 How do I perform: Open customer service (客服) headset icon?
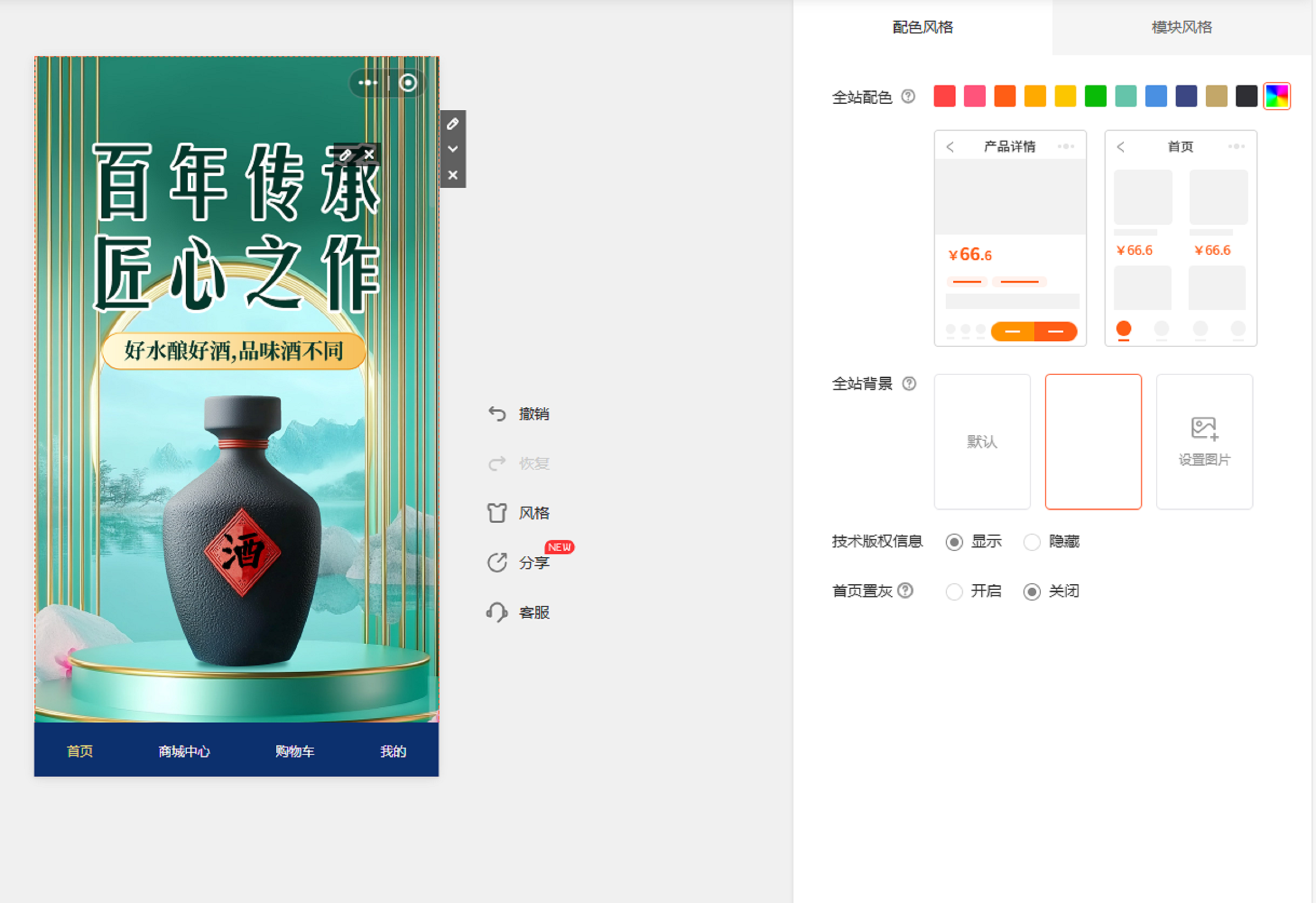pos(497,612)
